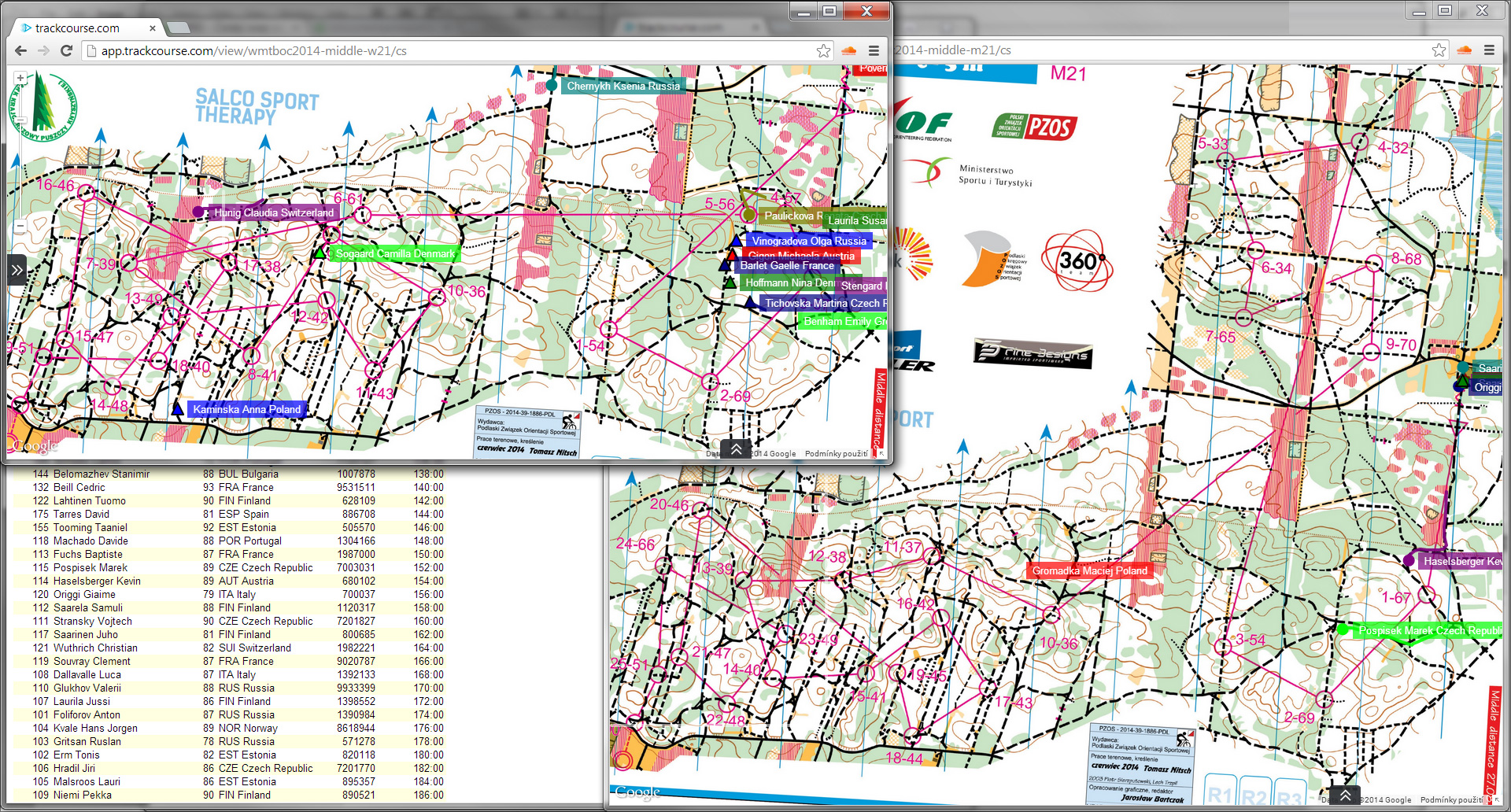Click start time 160:00 of Stransky Vojtech
The image size is (1511, 812).
coord(429,621)
